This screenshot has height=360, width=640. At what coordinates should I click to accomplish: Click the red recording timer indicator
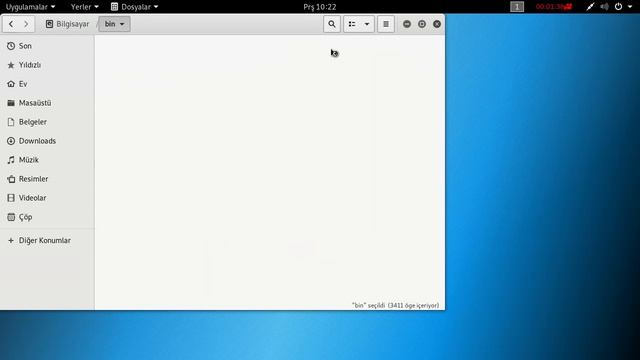click(554, 7)
